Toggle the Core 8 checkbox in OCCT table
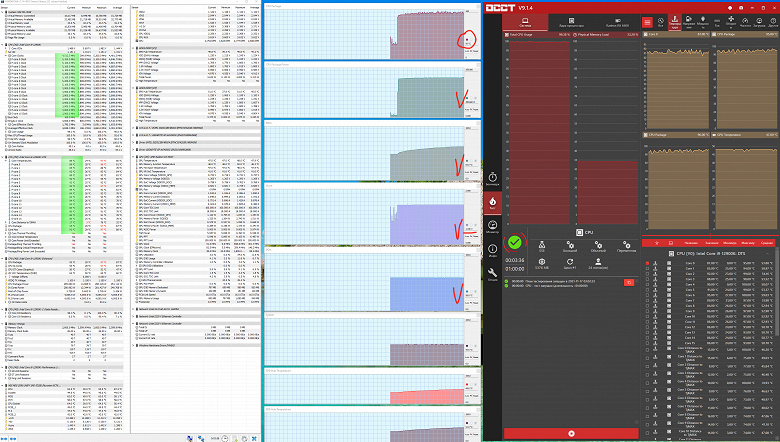Image resolution: width=780 pixels, height=442 pixels. pyautogui.click(x=647, y=306)
